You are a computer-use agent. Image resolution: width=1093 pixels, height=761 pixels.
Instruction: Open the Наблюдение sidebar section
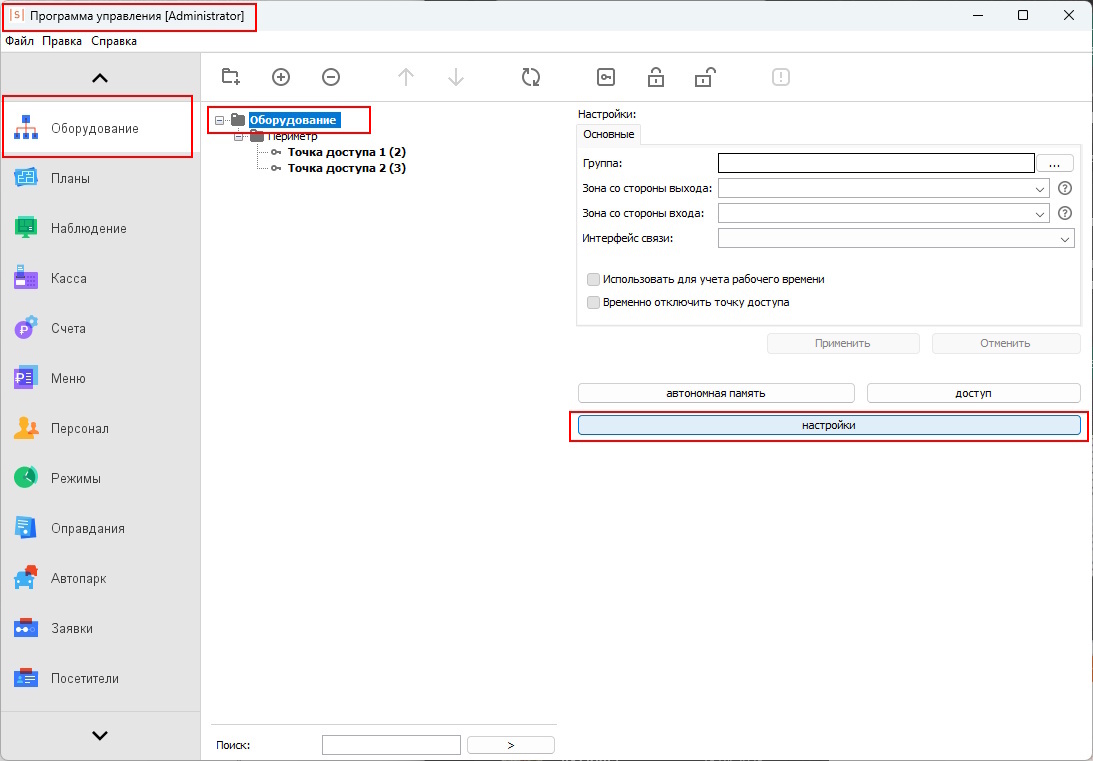(100, 229)
